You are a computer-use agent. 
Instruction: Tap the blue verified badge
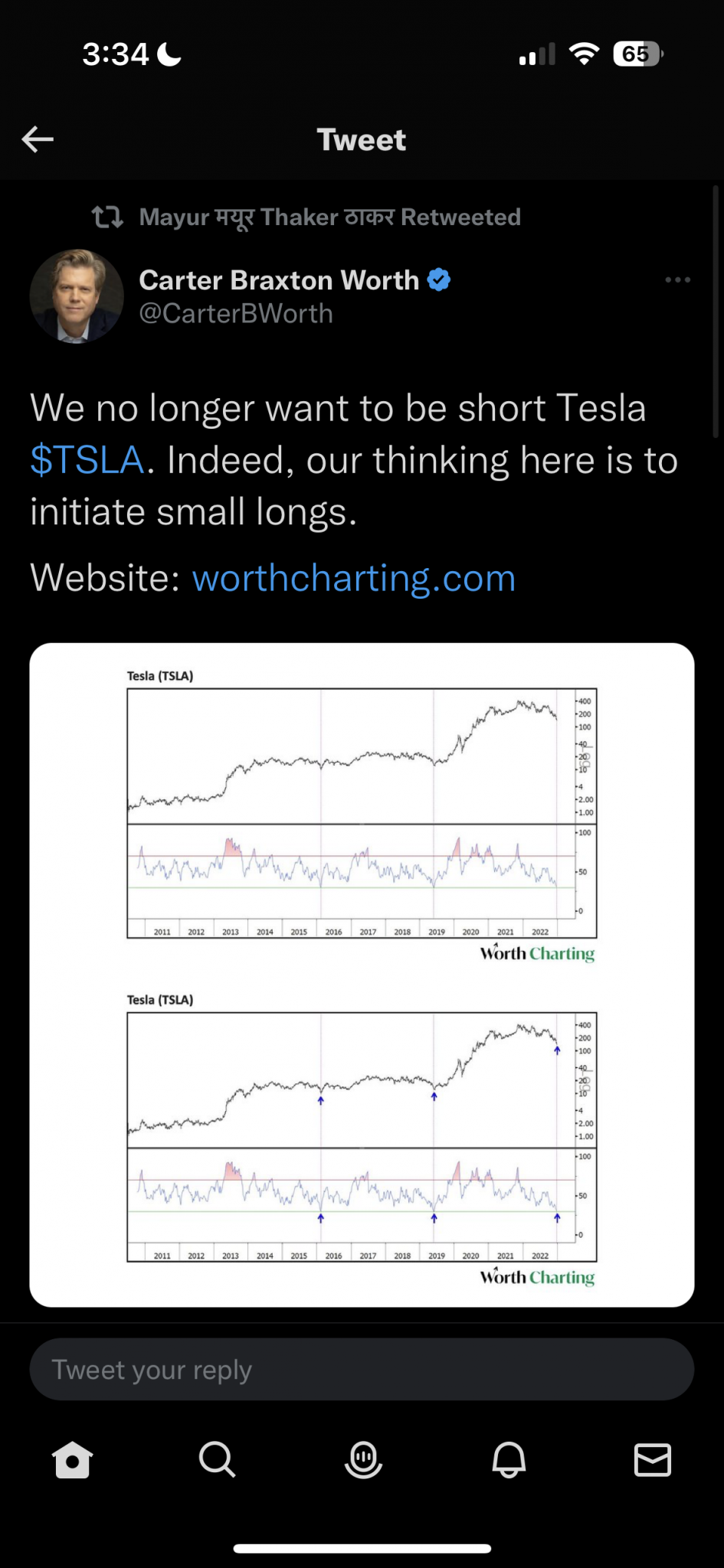439,280
